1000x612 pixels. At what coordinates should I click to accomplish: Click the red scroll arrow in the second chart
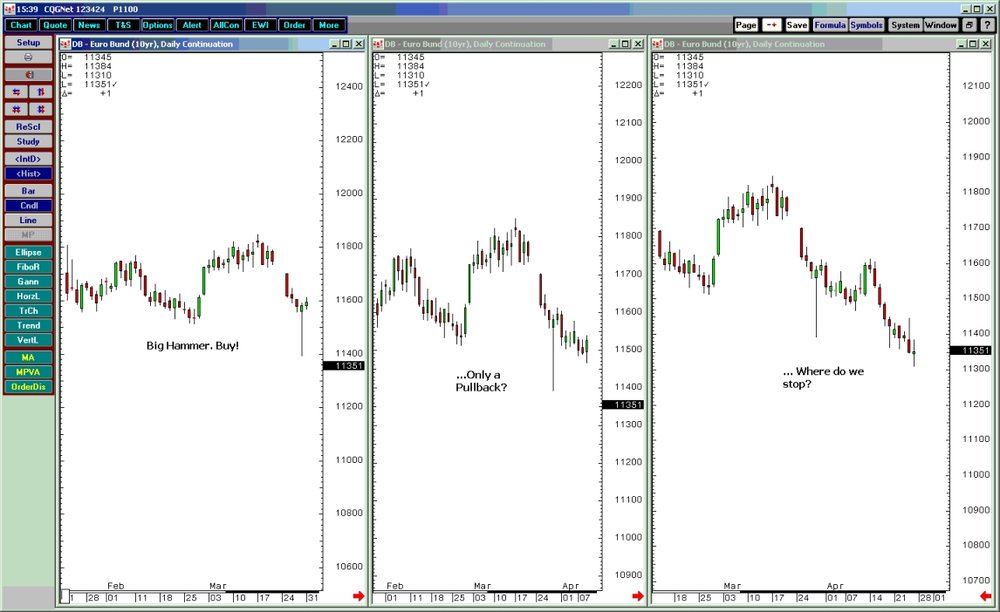pos(638,596)
